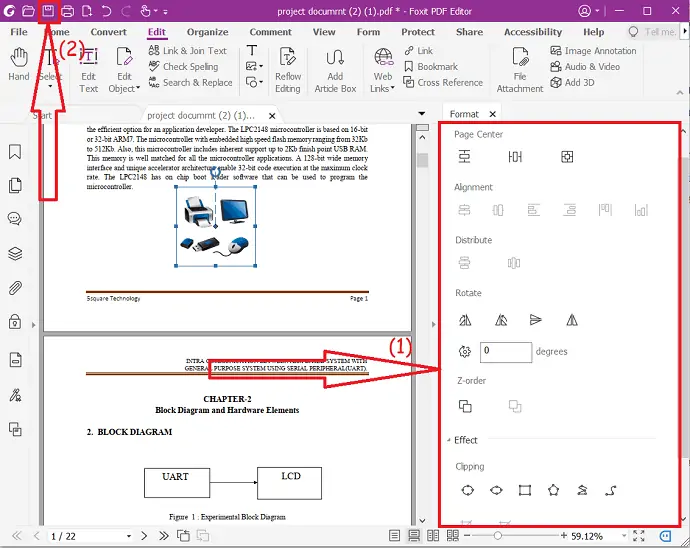Bring object to front in Z-order
690x548 pixels.
coord(465,406)
